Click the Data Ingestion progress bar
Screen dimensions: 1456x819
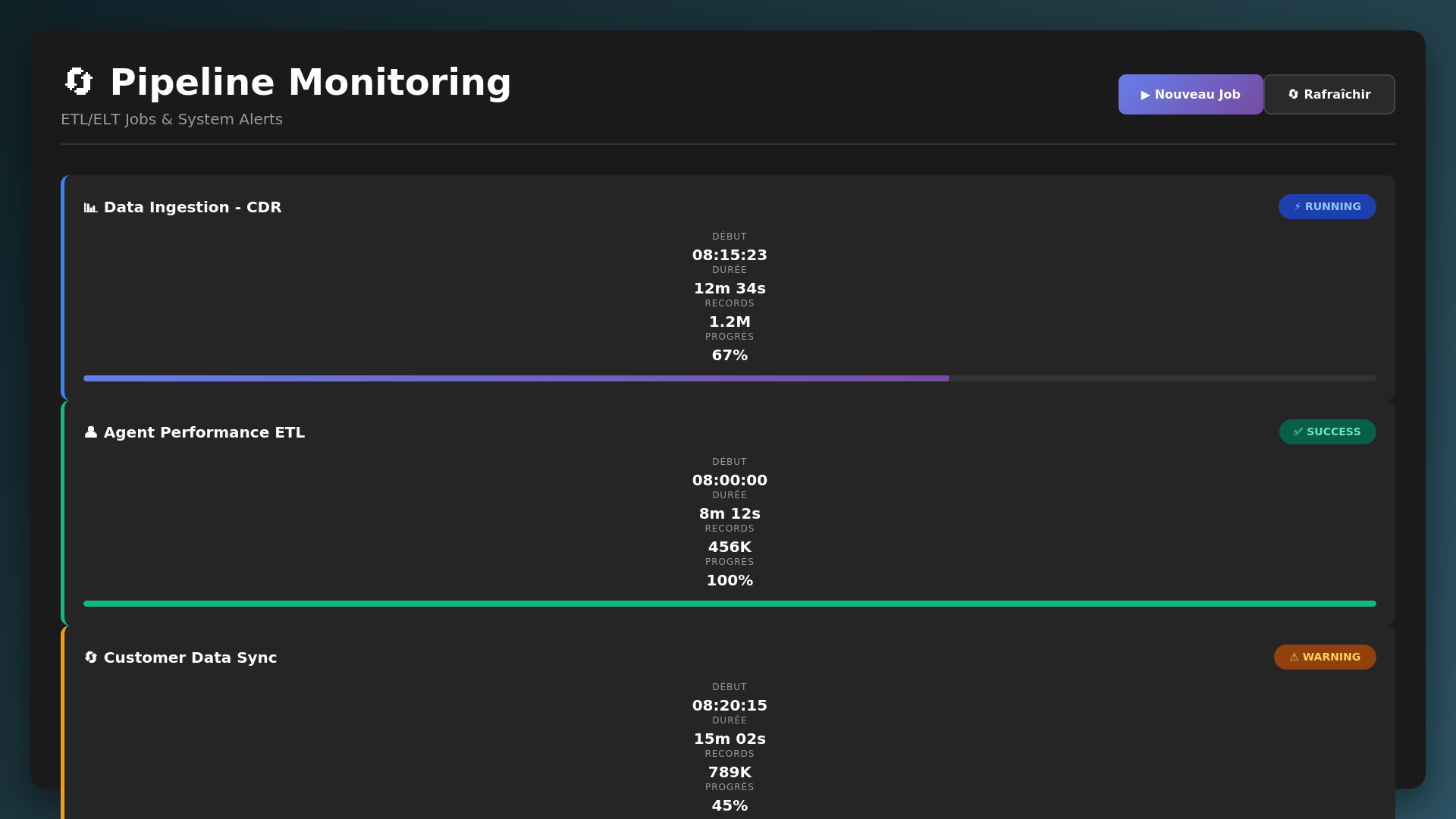(516, 378)
